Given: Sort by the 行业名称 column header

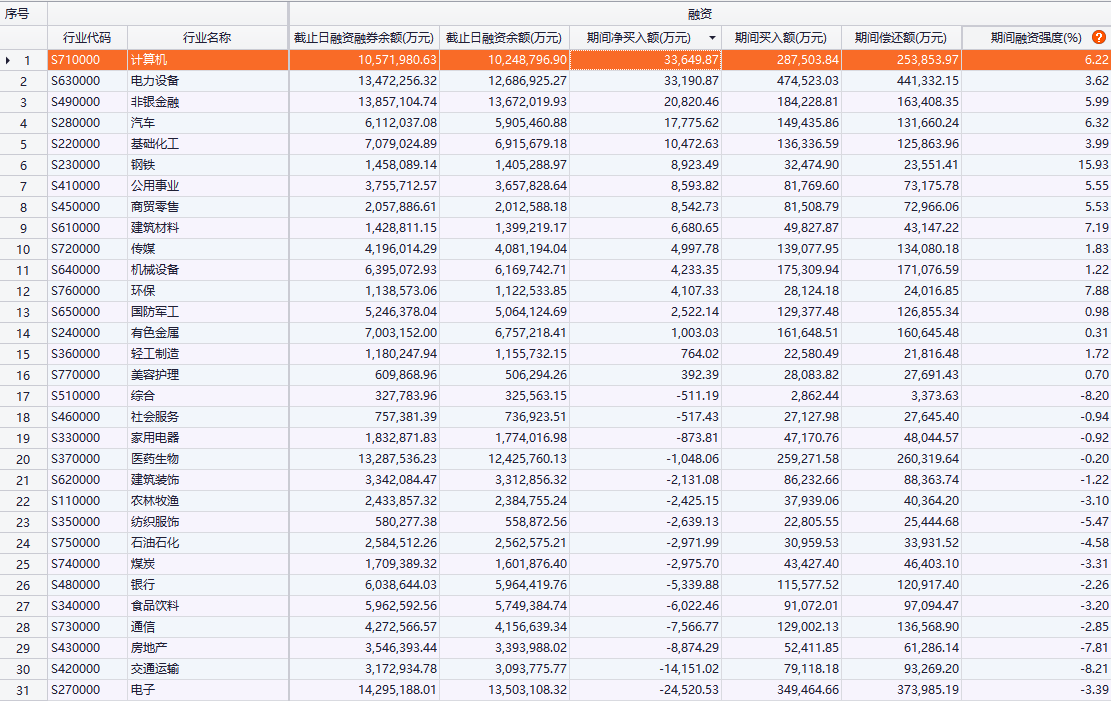Looking at the screenshot, I should coord(207,38).
